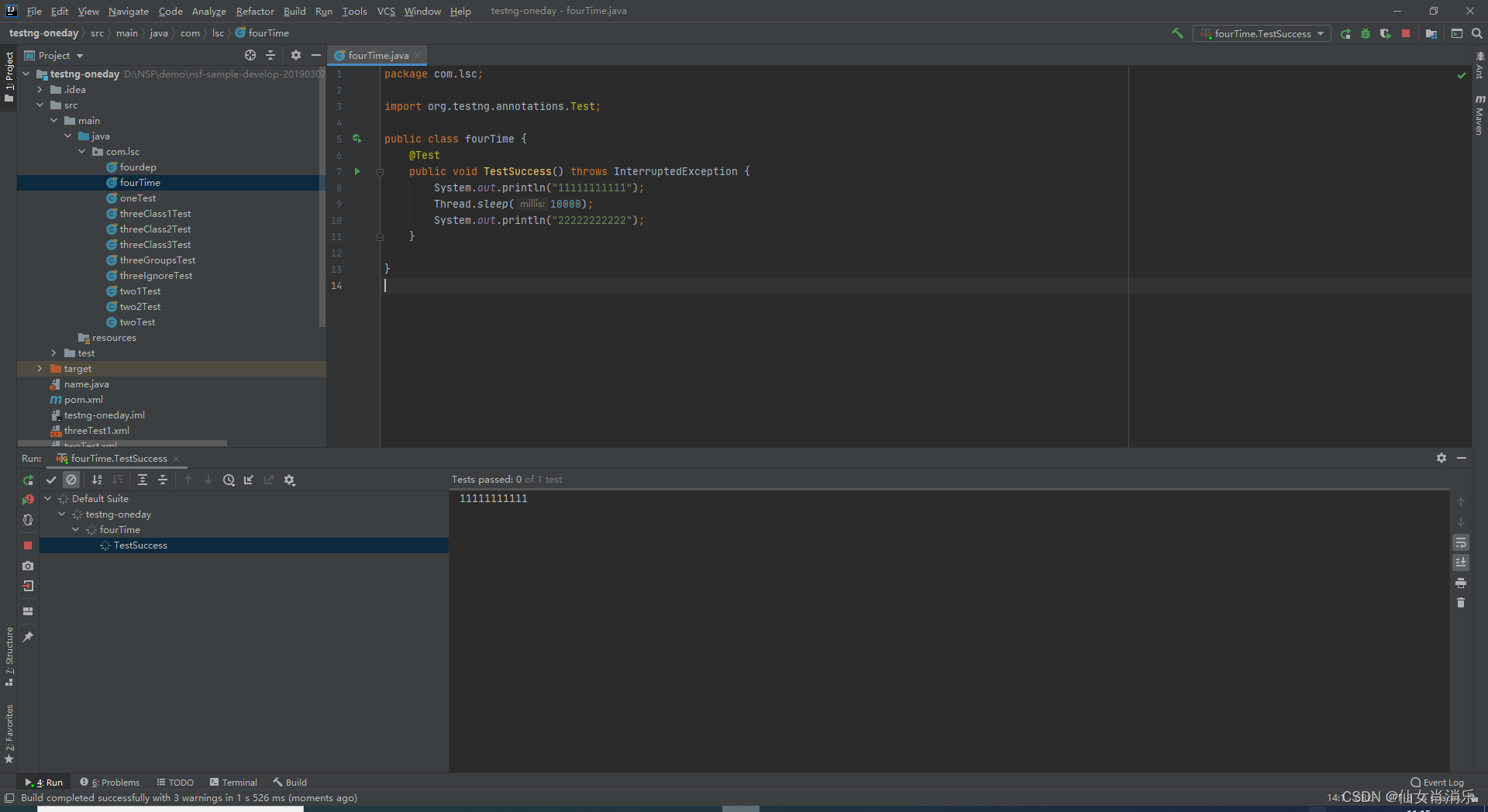Open Run panel settings gear
Screen dimensions: 1488x812
1441,458
